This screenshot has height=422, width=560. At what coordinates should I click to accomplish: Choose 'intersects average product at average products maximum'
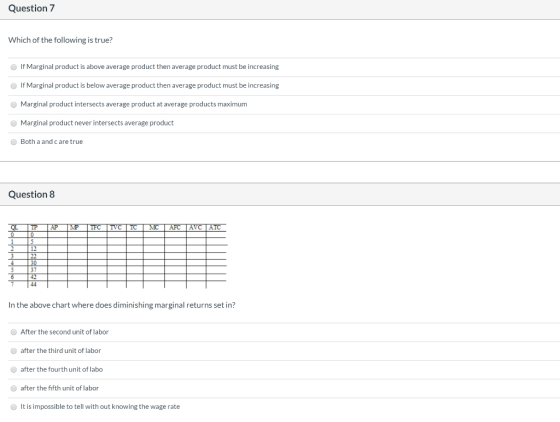tap(14, 105)
